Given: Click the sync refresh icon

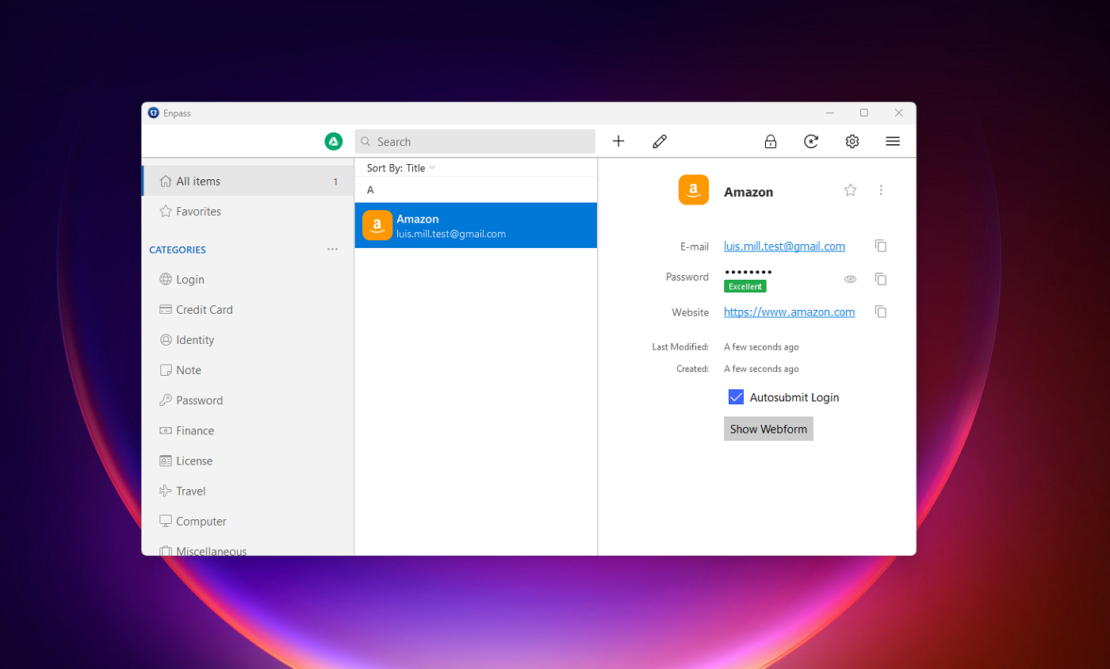Looking at the screenshot, I should pos(811,142).
